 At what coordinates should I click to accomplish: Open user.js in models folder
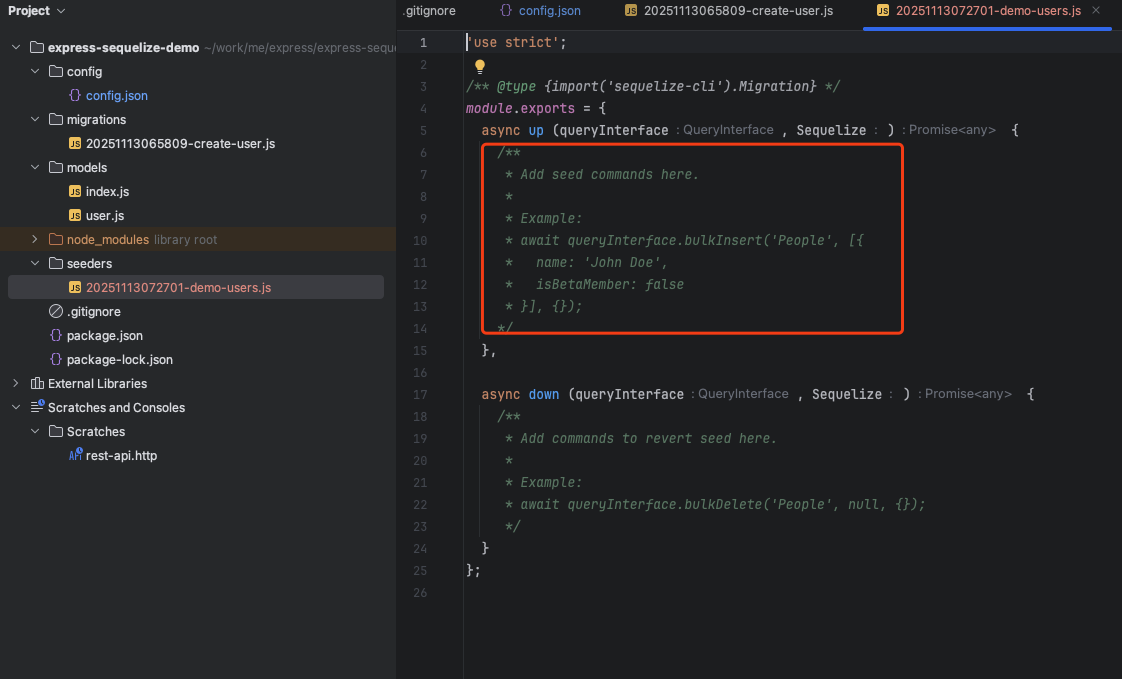click(x=104, y=215)
